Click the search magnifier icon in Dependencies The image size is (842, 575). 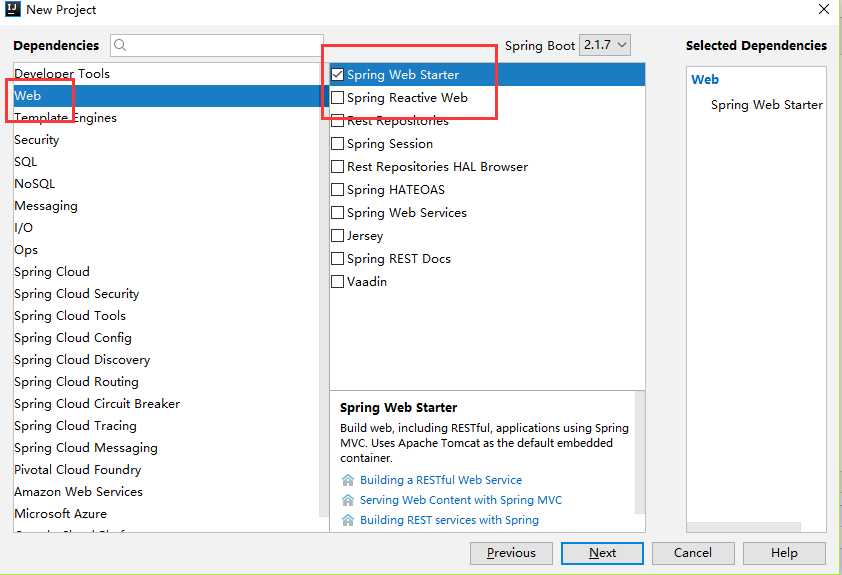[x=120, y=45]
